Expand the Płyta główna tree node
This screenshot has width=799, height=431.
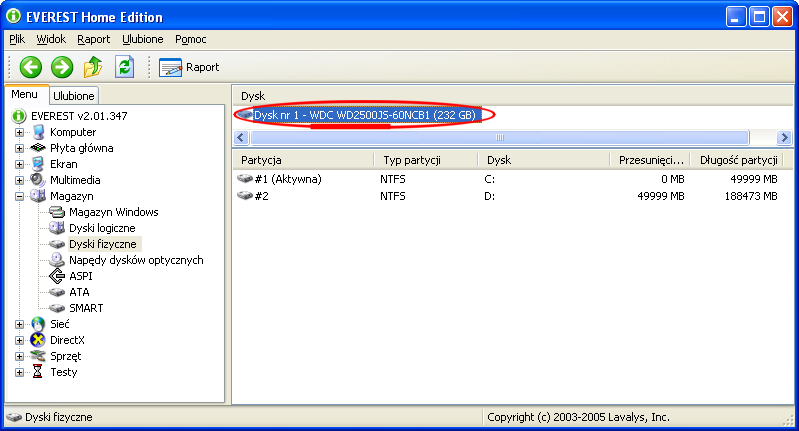(19, 148)
